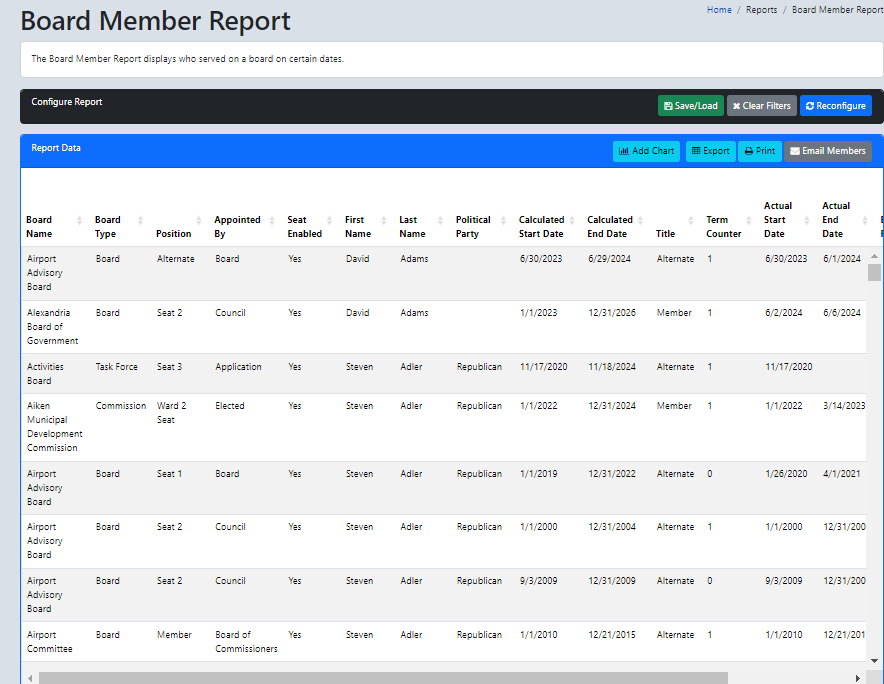
Task: Click the 12/31/2026 calculated end date
Action: click(x=612, y=312)
